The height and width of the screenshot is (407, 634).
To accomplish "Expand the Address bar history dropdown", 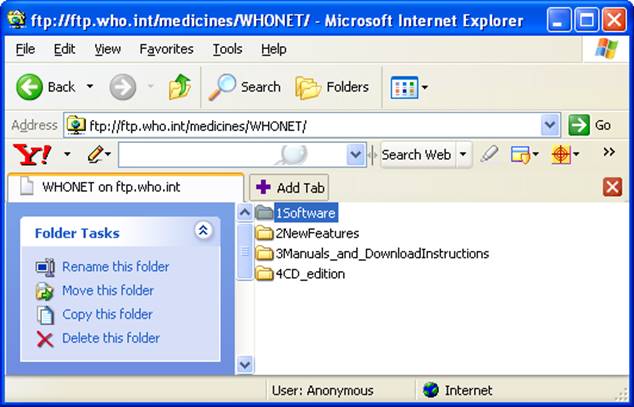I will pos(550,125).
